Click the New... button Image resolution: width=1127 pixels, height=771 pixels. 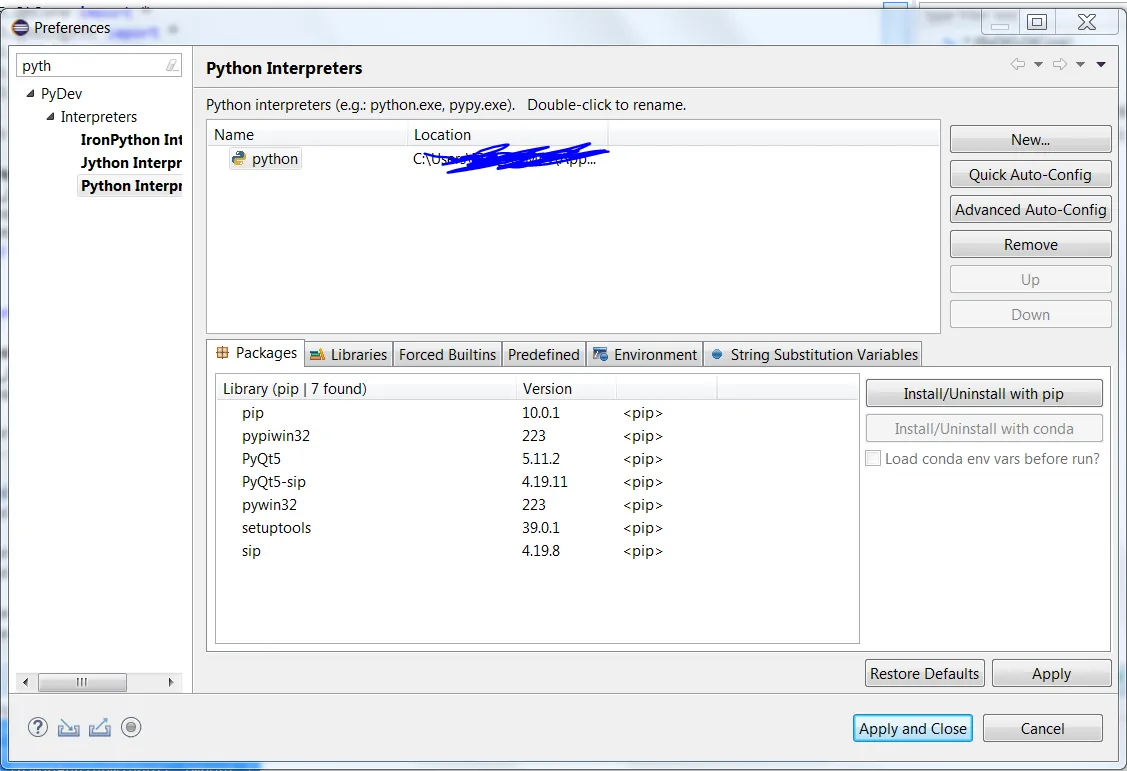click(1030, 139)
